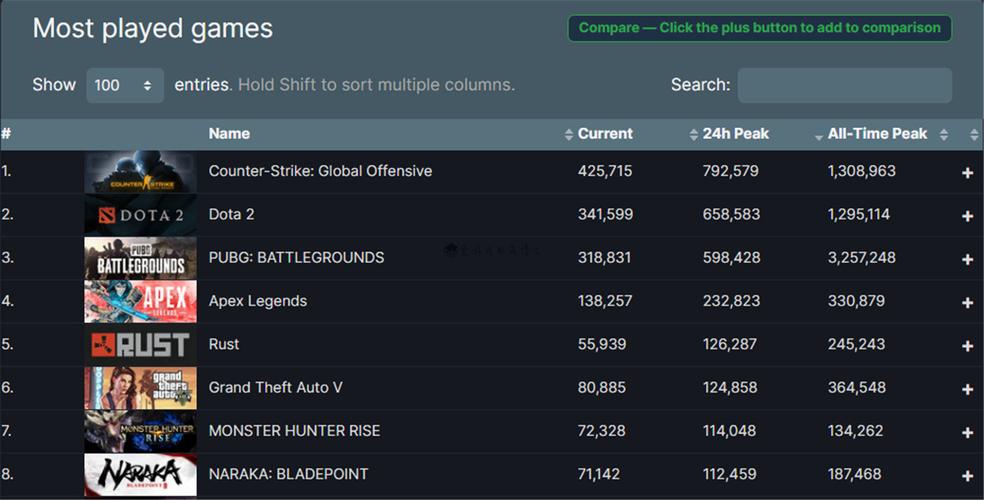984x500 pixels.
Task: Sort by the # rank column header
Action: click(6, 134)
